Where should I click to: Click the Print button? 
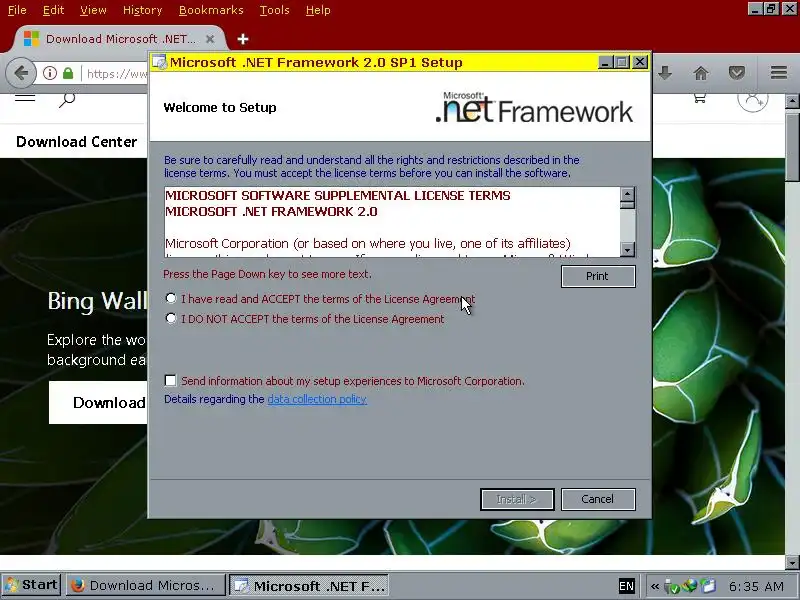[x=598, y=276]
